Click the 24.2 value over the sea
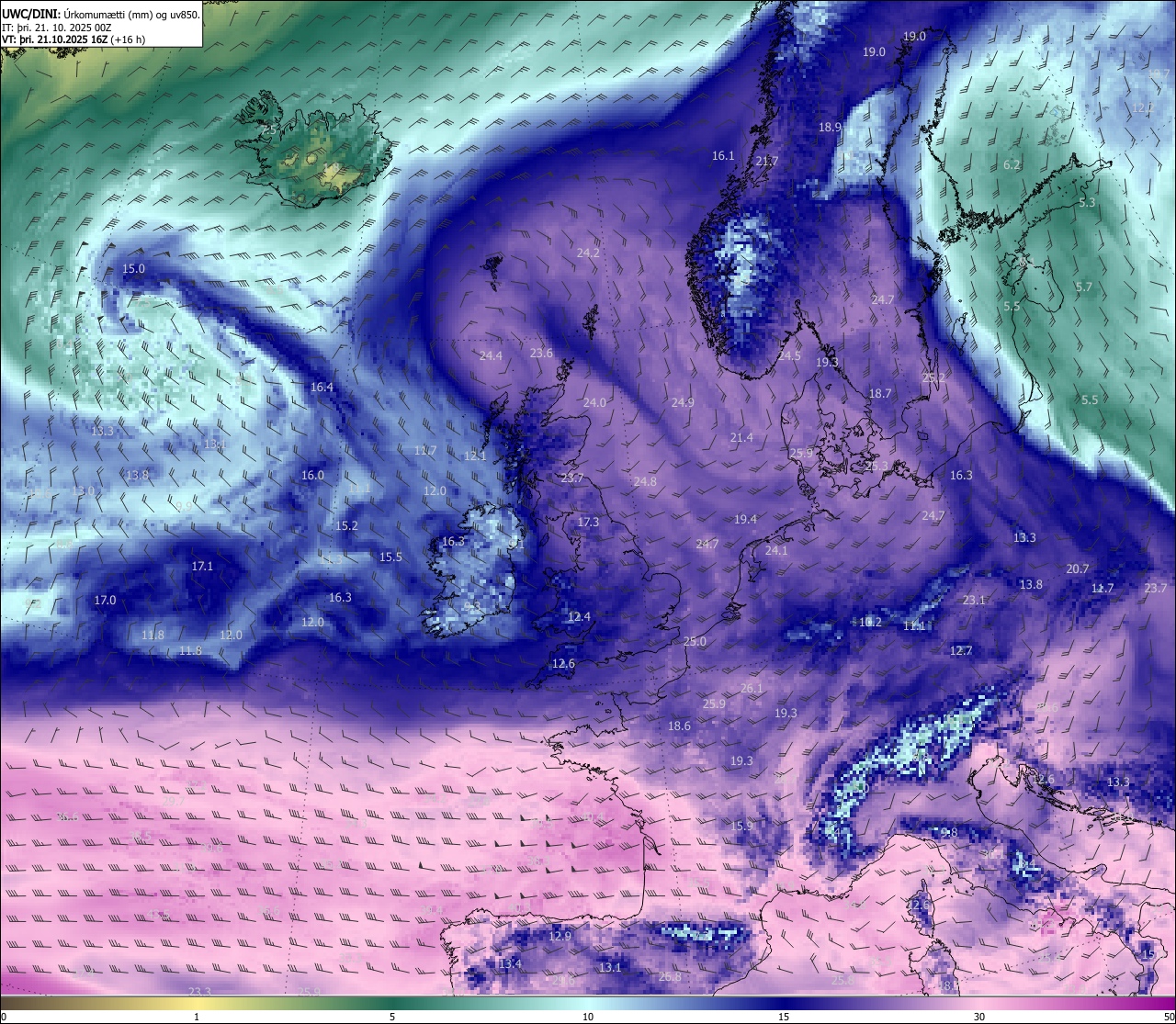The width and height of the screenshot is (1176, 1024). [x=588, y=253]
